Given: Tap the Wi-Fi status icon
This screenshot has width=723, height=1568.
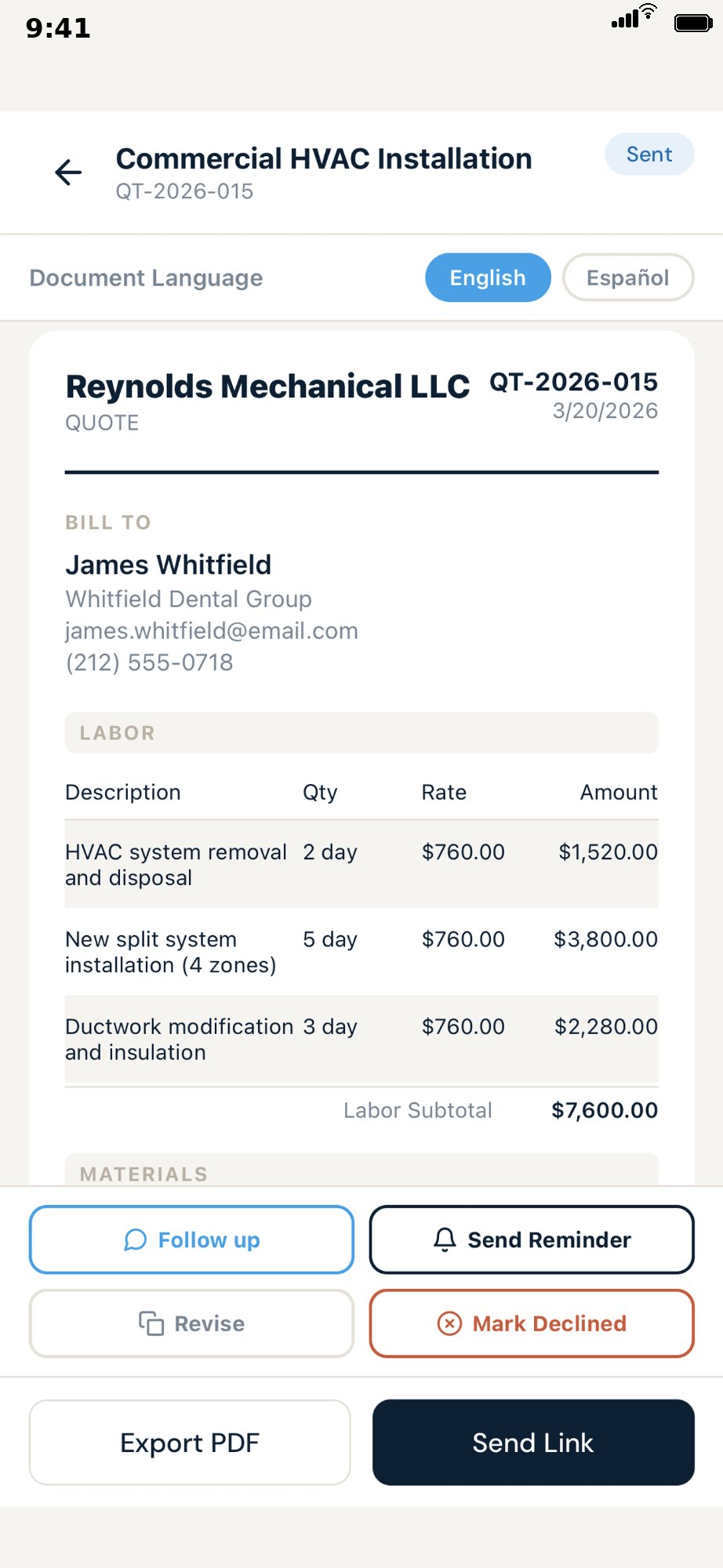Looking at the screenshot, I should [x=649, y=13].
